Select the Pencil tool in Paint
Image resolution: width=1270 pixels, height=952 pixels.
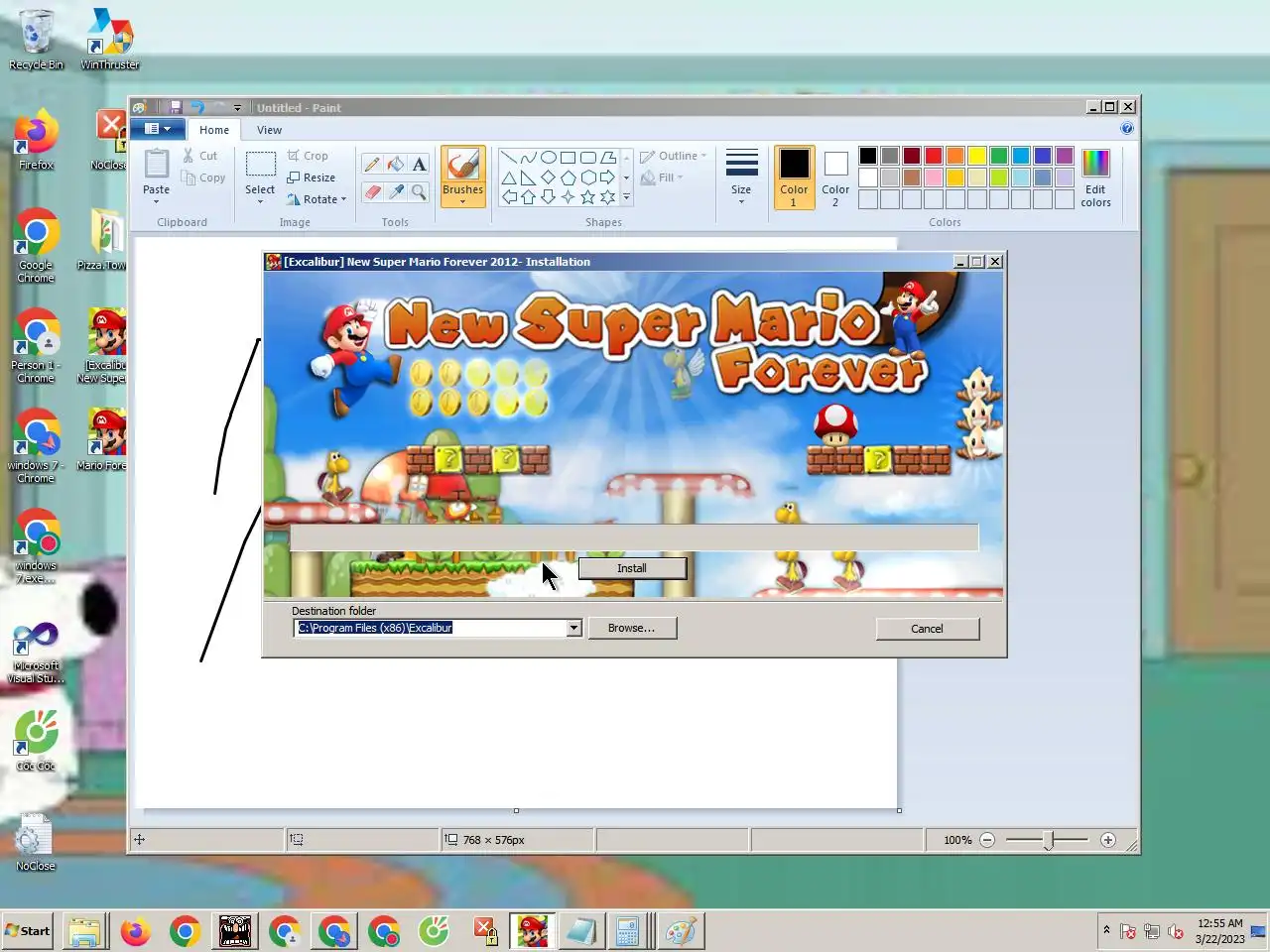click(x=372, y=165)
